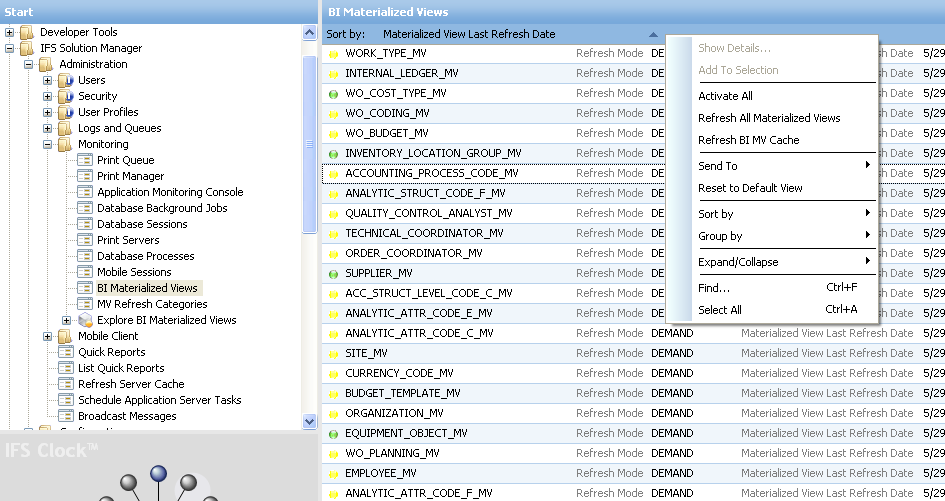The width and height of the screenshot is (945, 501).
Task: Click Materialized View Last Refresh Date sort label
Action: click(x=469, y=34)
